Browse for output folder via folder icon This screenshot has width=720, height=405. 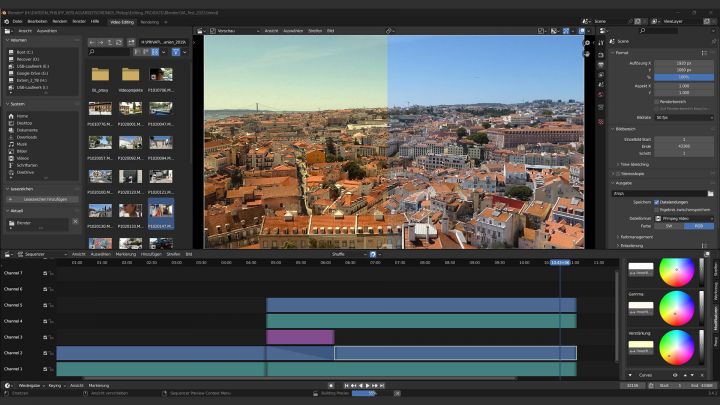[710, 193]
